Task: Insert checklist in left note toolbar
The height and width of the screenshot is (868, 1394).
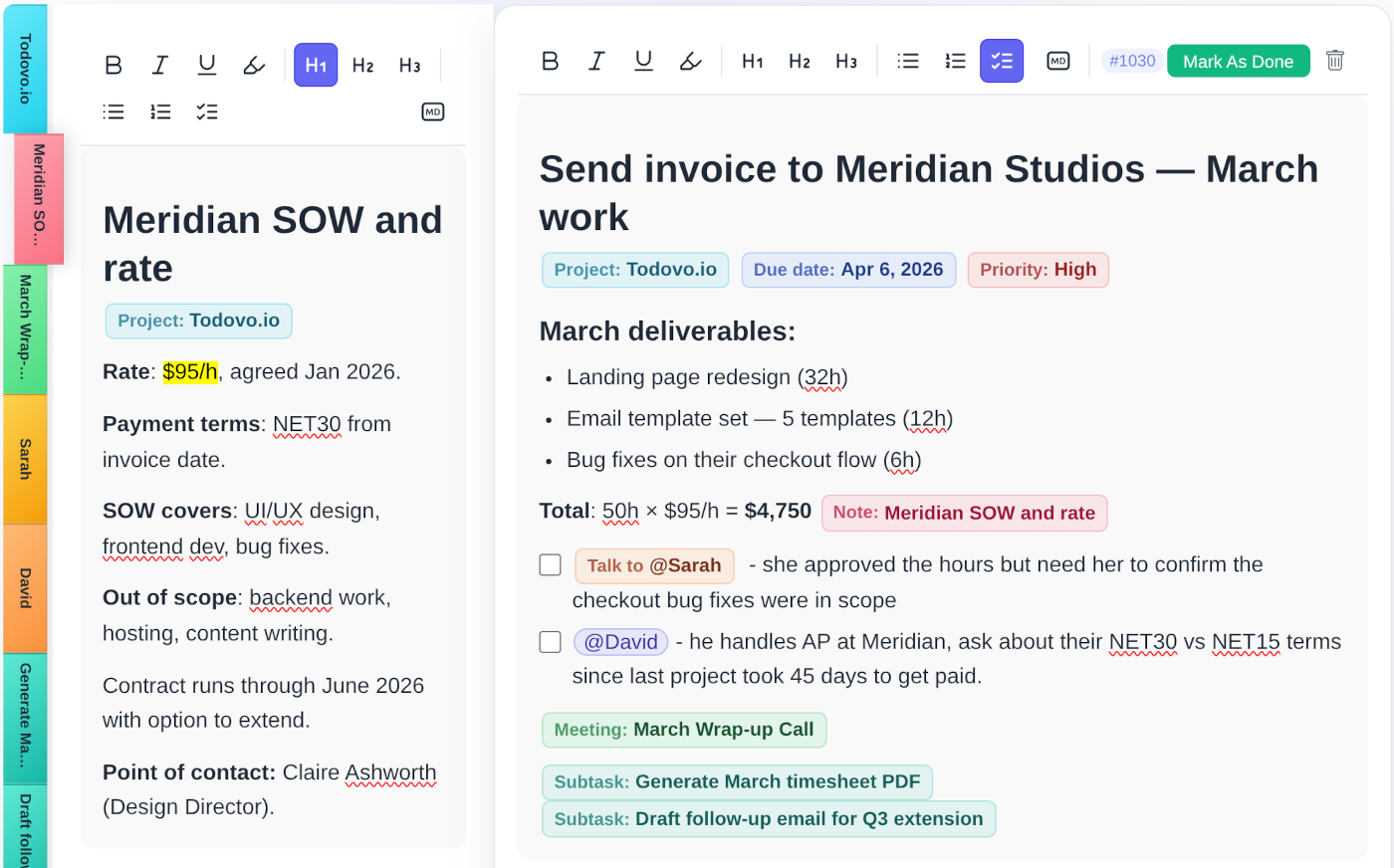Action: [207, 111]
